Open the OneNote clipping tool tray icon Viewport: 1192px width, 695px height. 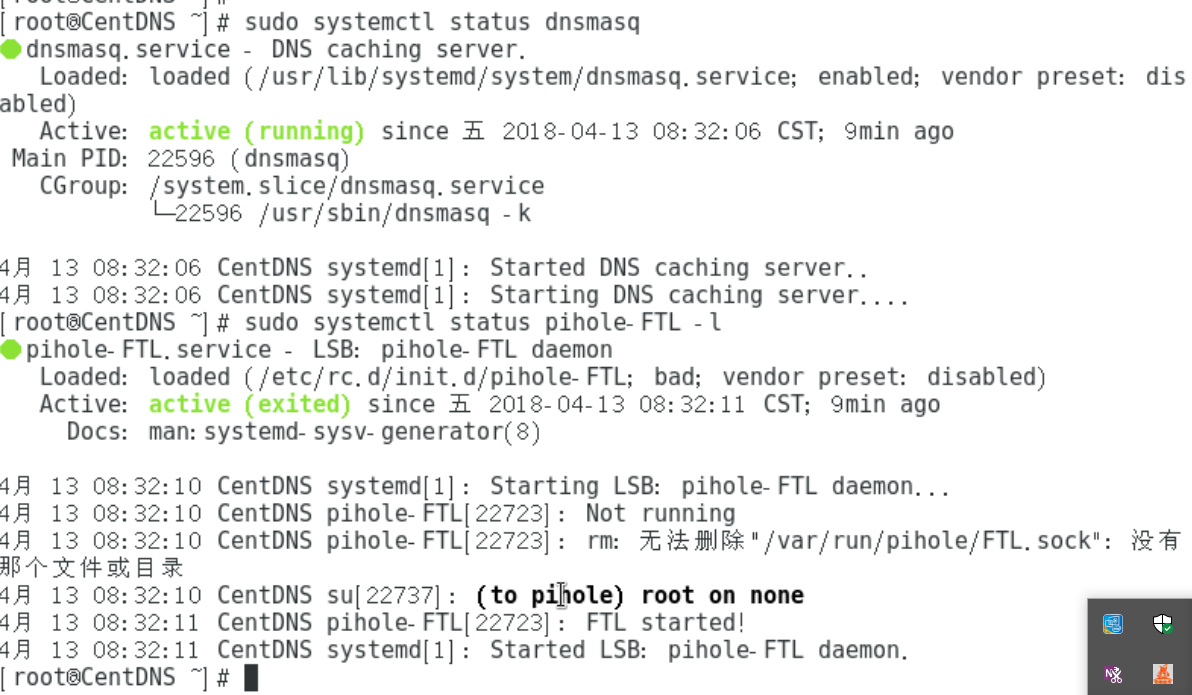point(1113,674)
